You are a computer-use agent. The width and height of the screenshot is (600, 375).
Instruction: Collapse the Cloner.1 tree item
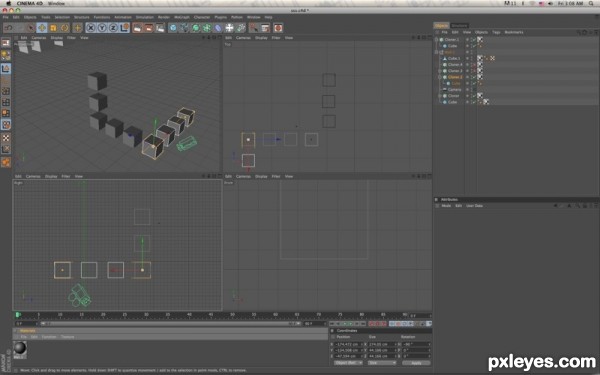pyautogui.click(x=437, y=39)
